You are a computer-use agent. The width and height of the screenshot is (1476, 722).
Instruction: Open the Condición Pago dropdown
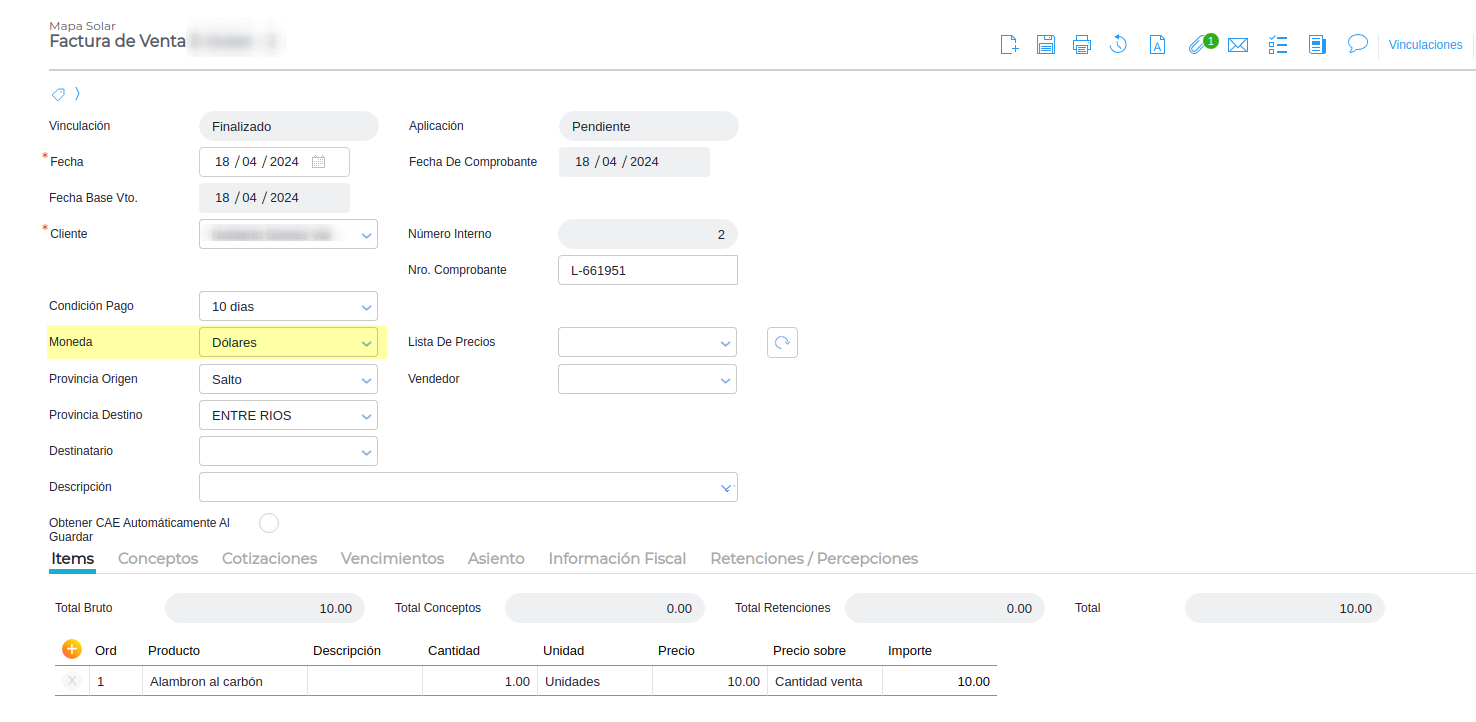click(x=366, y=307)
